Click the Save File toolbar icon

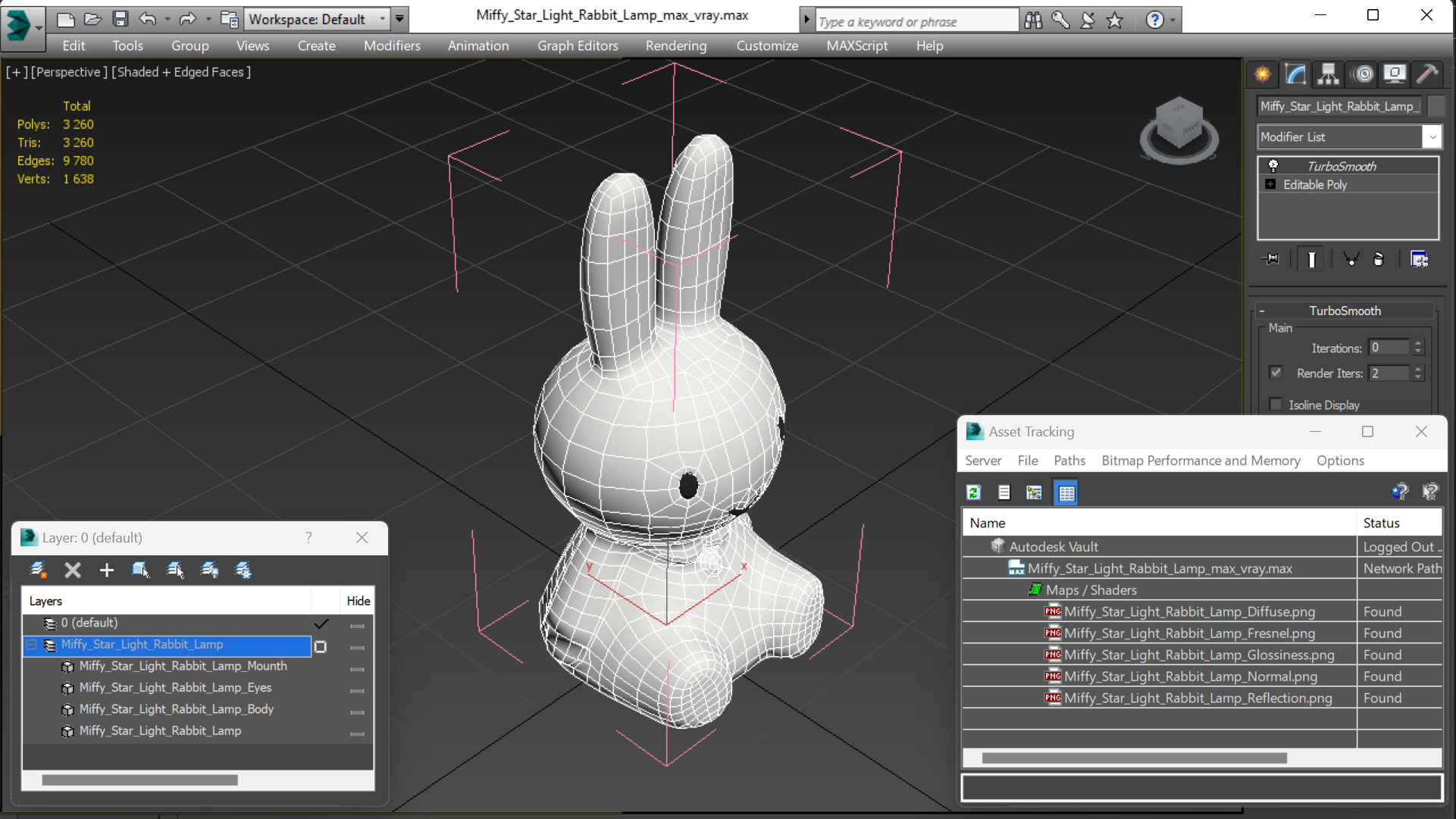(120, 19)
